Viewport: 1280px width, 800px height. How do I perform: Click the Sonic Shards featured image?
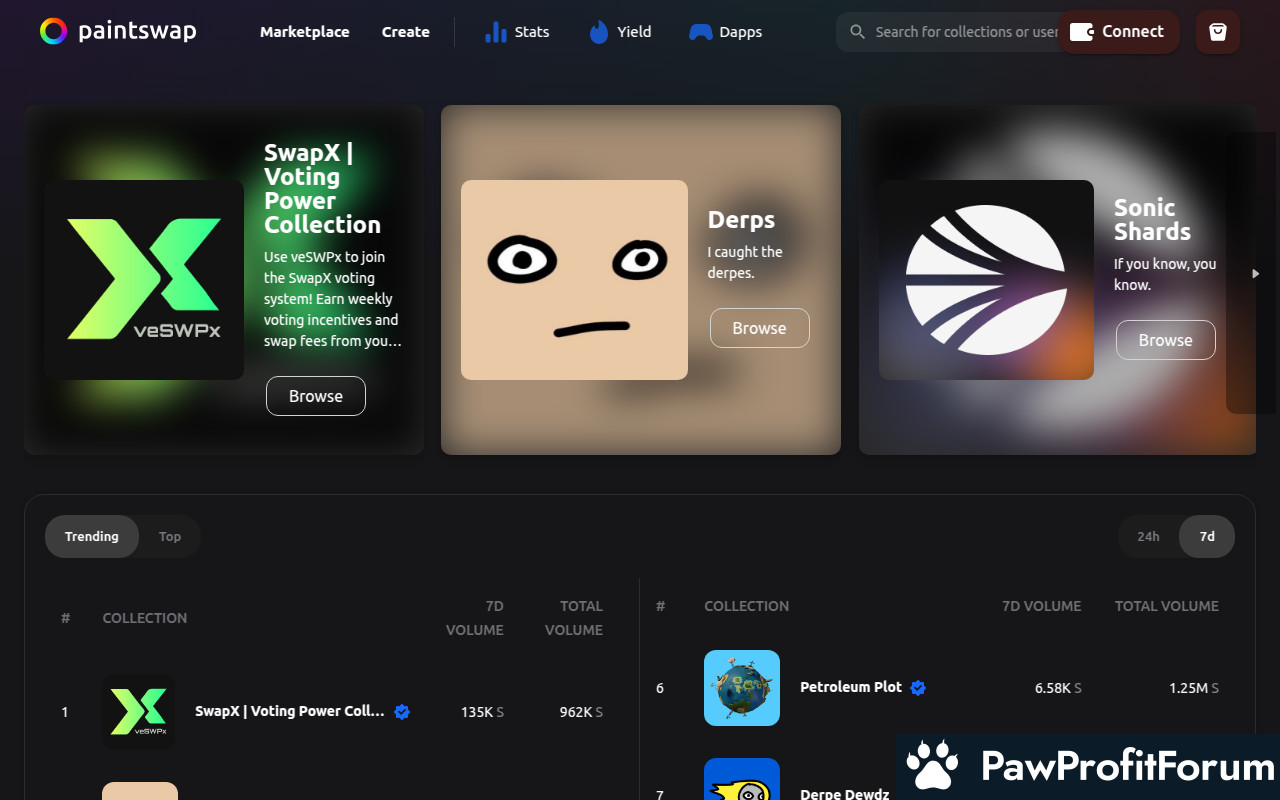(x=986, y=280)
